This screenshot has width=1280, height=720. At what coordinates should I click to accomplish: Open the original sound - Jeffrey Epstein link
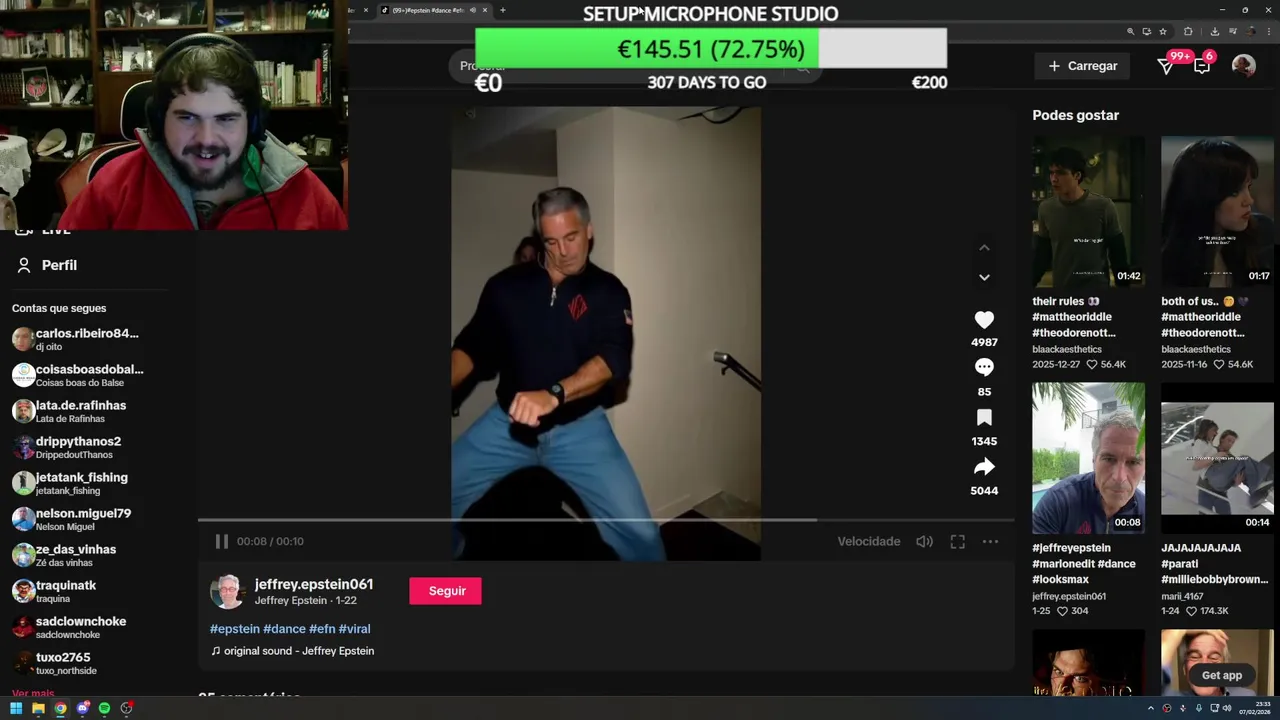point(292,651)
